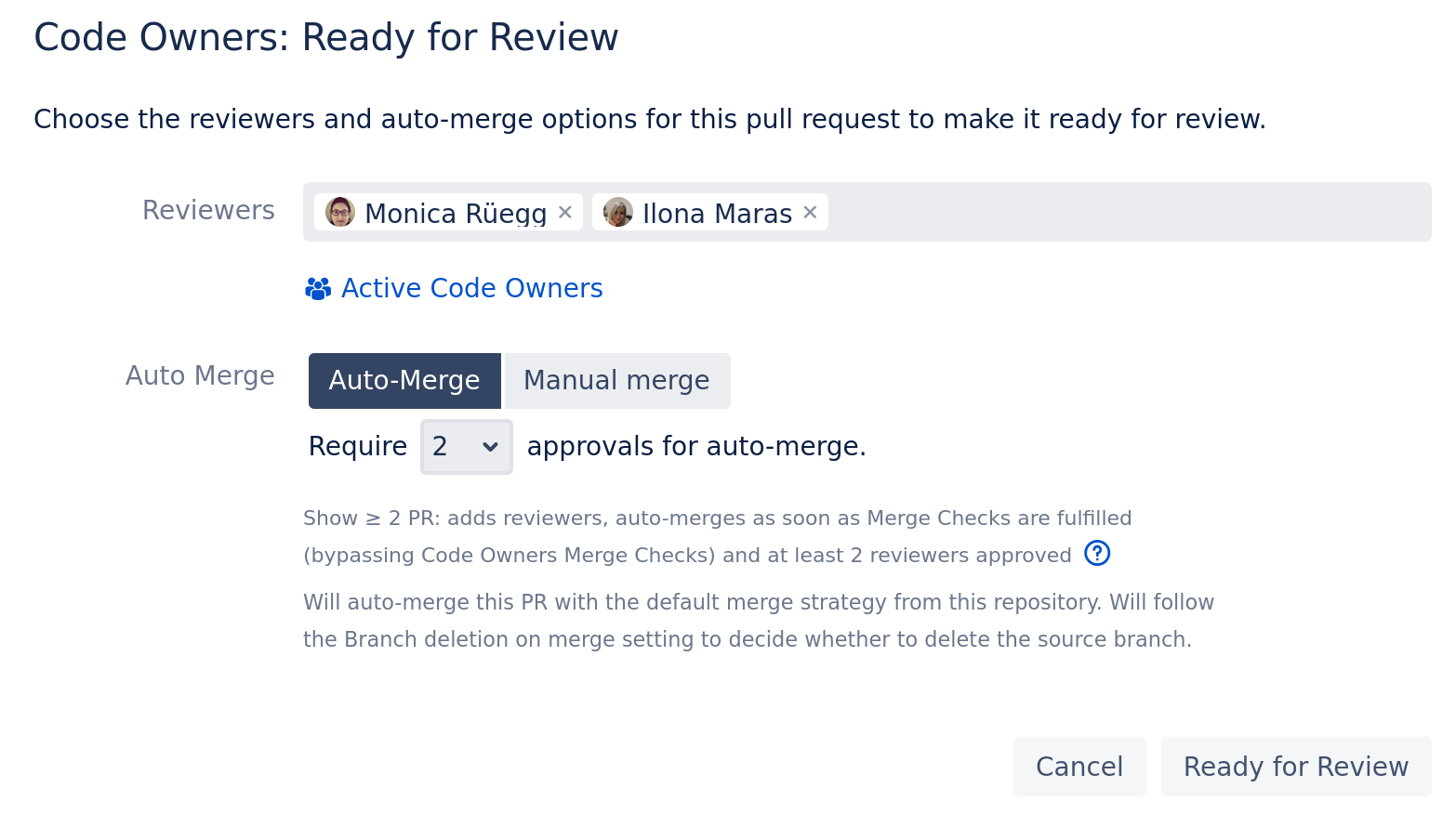This screenshot has height=827, width=1456.
Task: Click Monica Rüegg's avatar picture
Action: click(x=340, y=213)
